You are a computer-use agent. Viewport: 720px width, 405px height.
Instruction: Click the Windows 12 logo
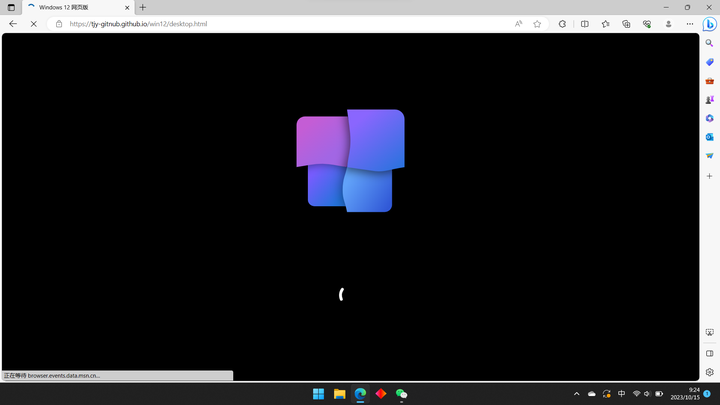click(x=350, y=161)
